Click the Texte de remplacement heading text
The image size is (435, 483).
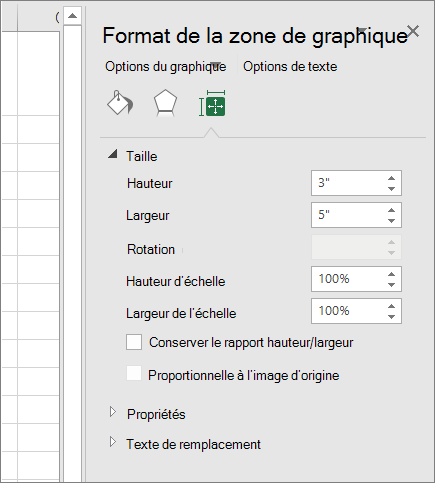193,444
